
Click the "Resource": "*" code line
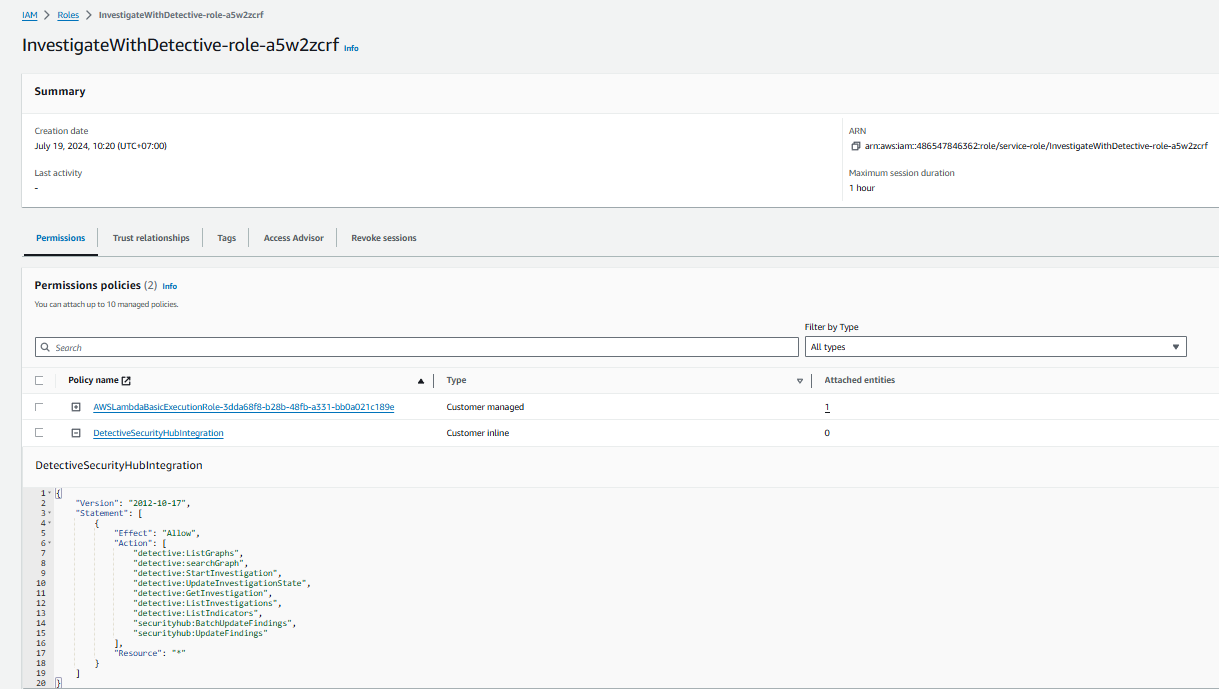[151, 653]
